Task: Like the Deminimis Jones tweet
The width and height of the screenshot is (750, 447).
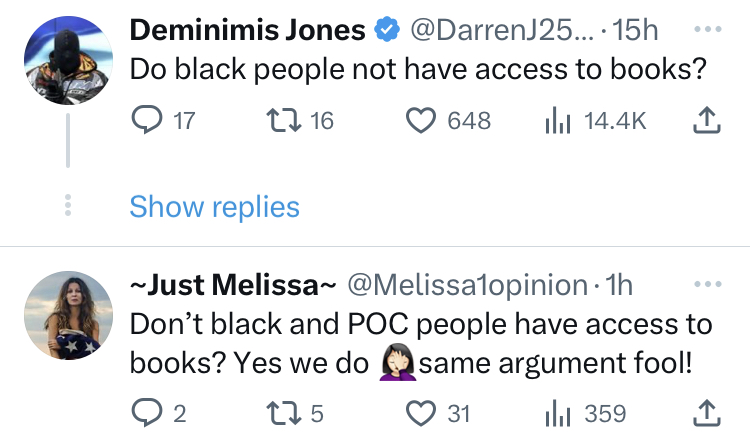Action: point(421,121)
